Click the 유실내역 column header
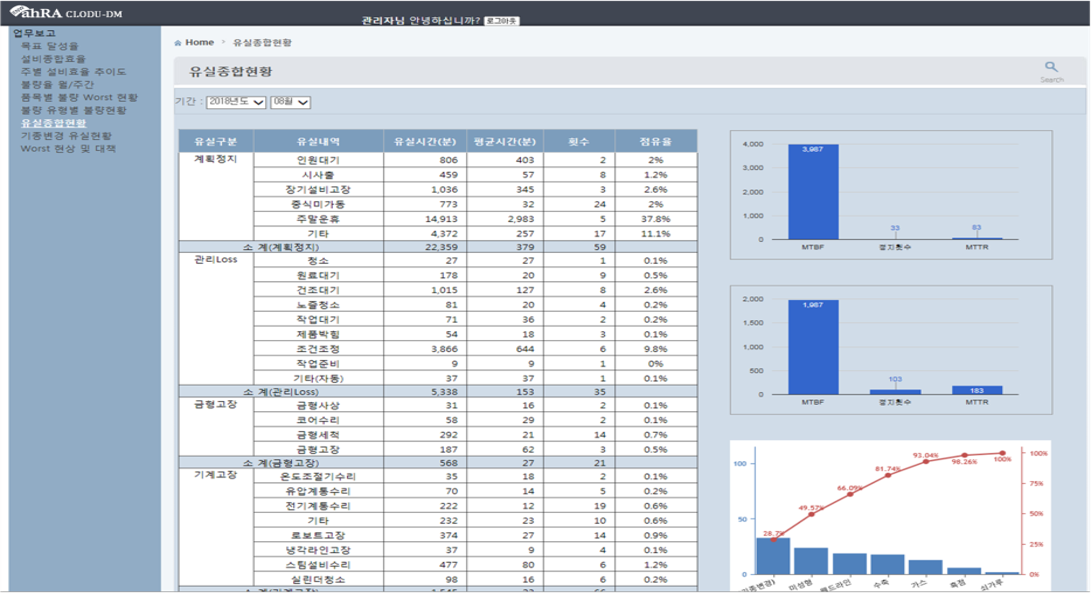The height and width of the screenshot is (593, 1091). pos(318,141)
